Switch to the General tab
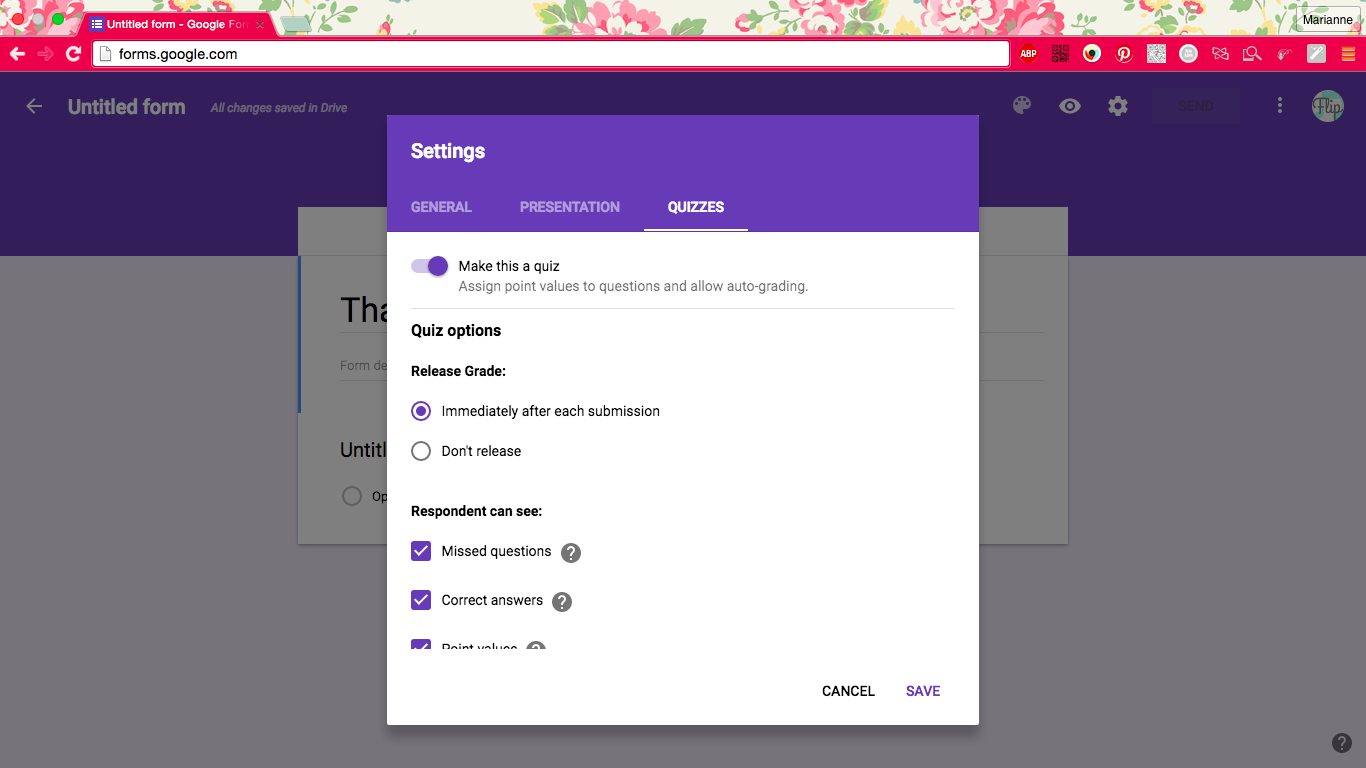The height and width of the screenshot is (768, 1366). pos(441,207)
